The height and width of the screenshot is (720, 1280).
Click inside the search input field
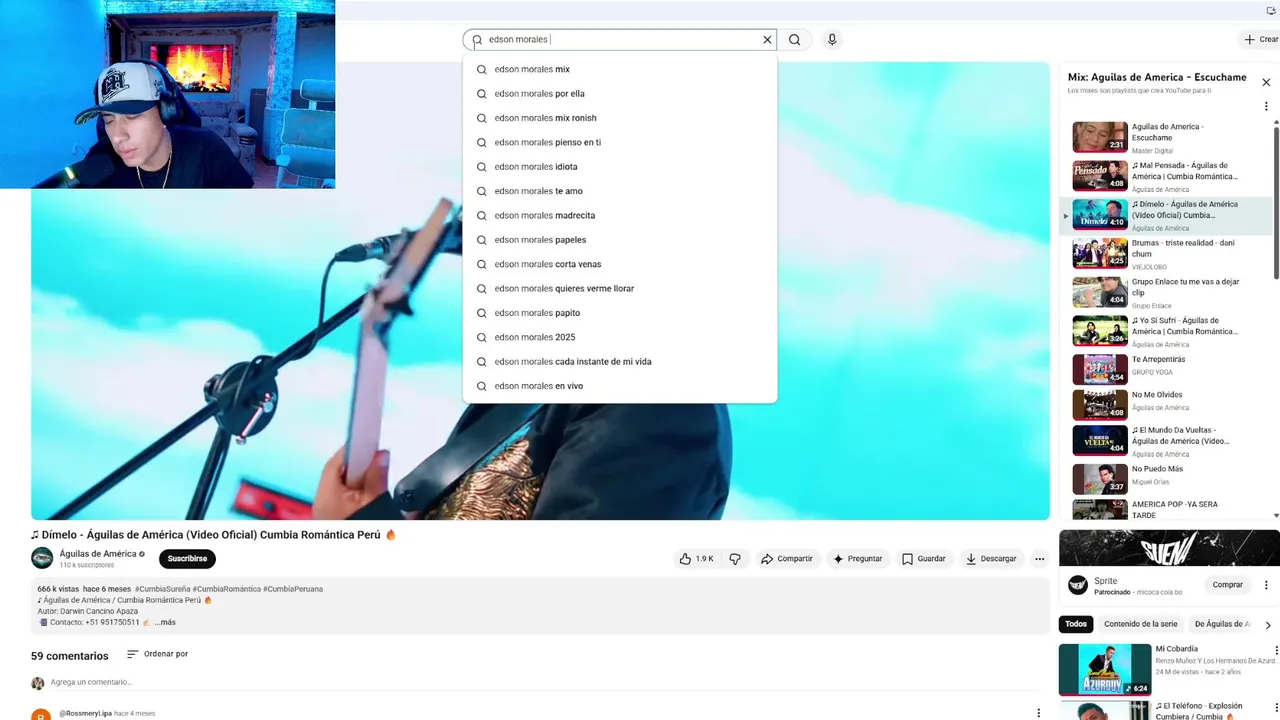point(622,40)
